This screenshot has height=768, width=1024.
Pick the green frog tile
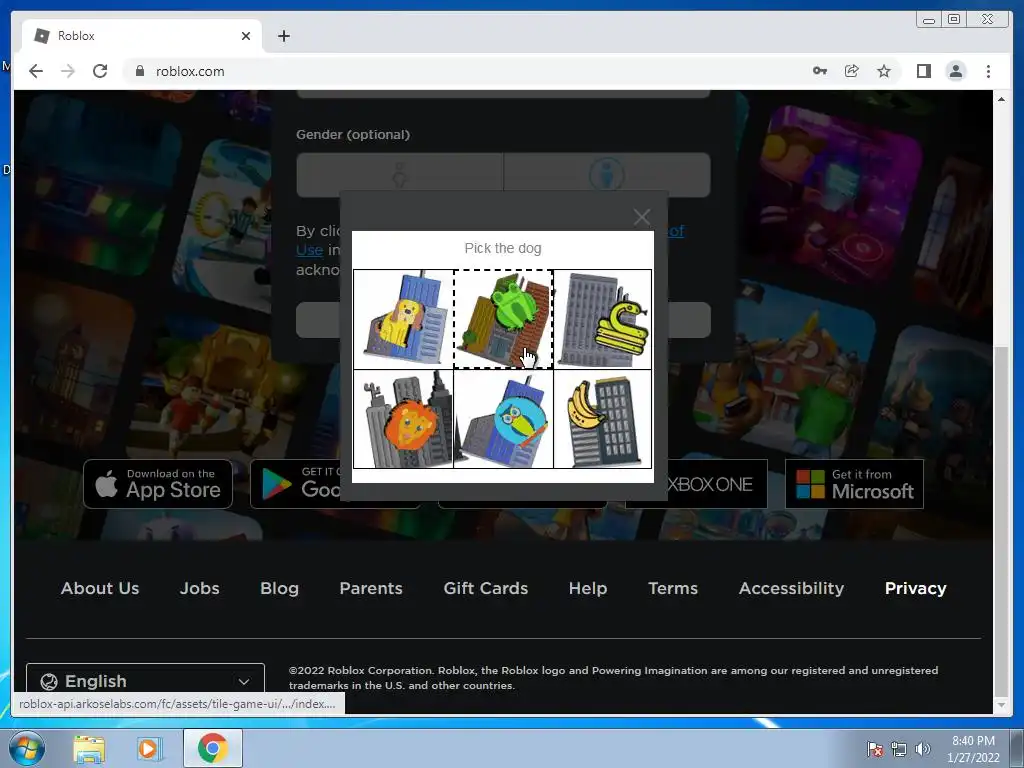pos(503,319)
